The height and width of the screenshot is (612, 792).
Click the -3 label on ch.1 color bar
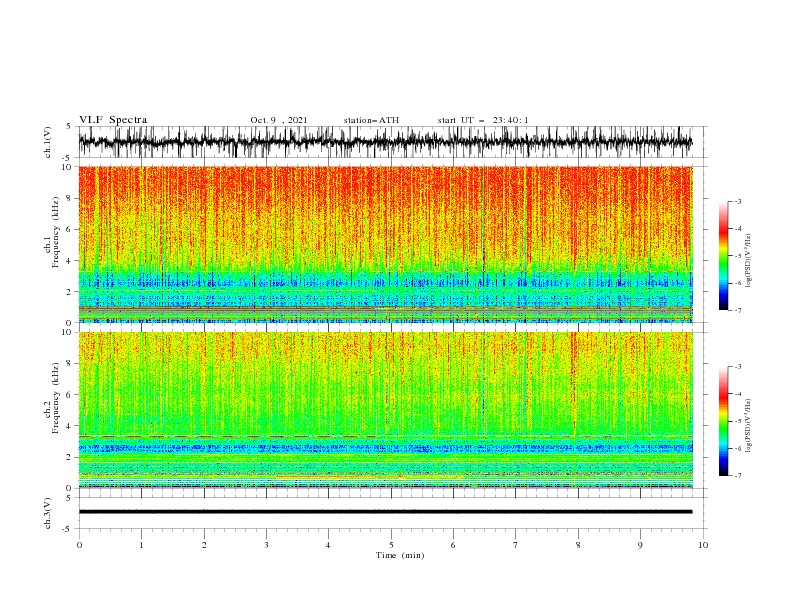tap(738, 201)
